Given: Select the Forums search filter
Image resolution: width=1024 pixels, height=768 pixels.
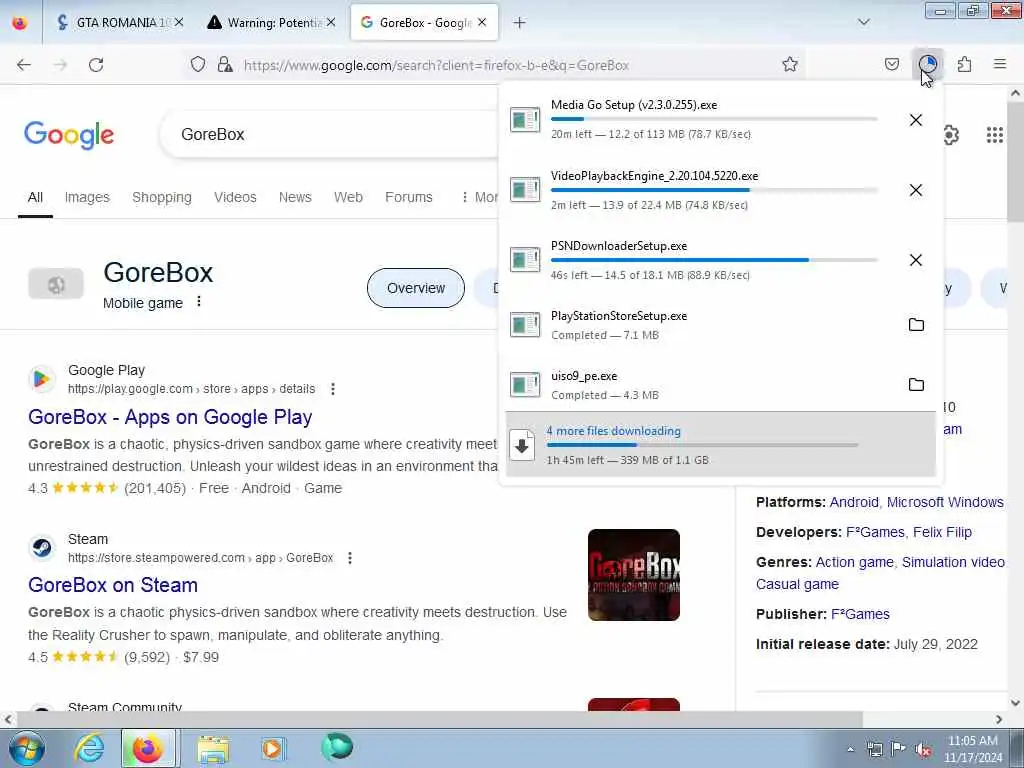Looking at the screenshot, I should [x=409, y=197].
